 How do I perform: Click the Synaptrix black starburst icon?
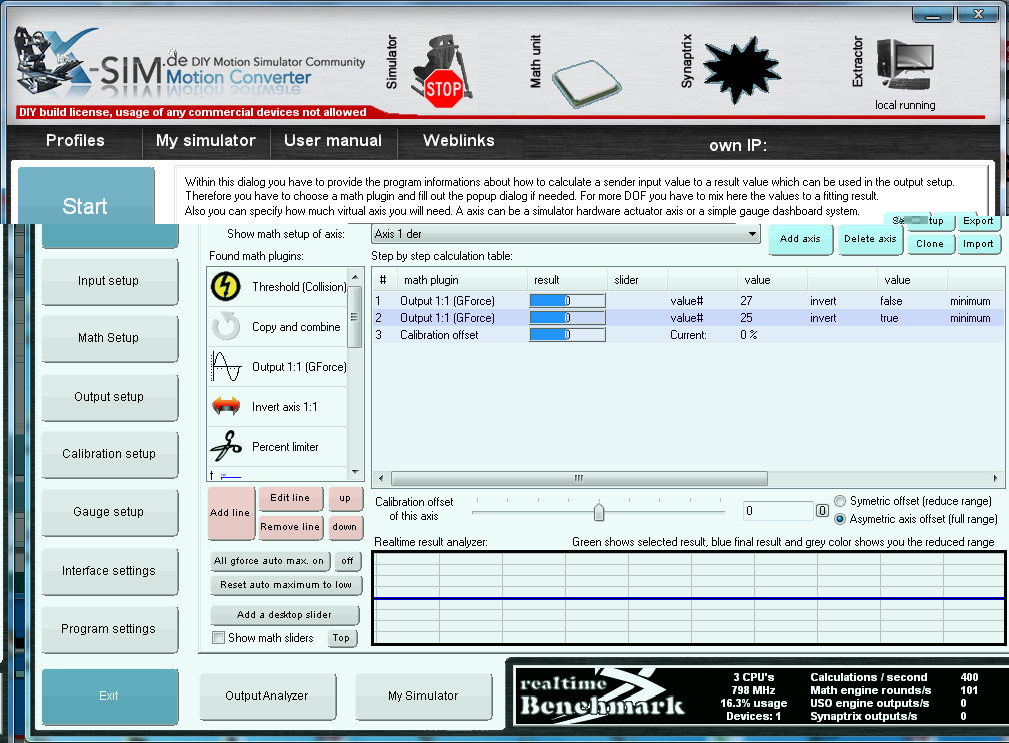click(x=742, y=68)
